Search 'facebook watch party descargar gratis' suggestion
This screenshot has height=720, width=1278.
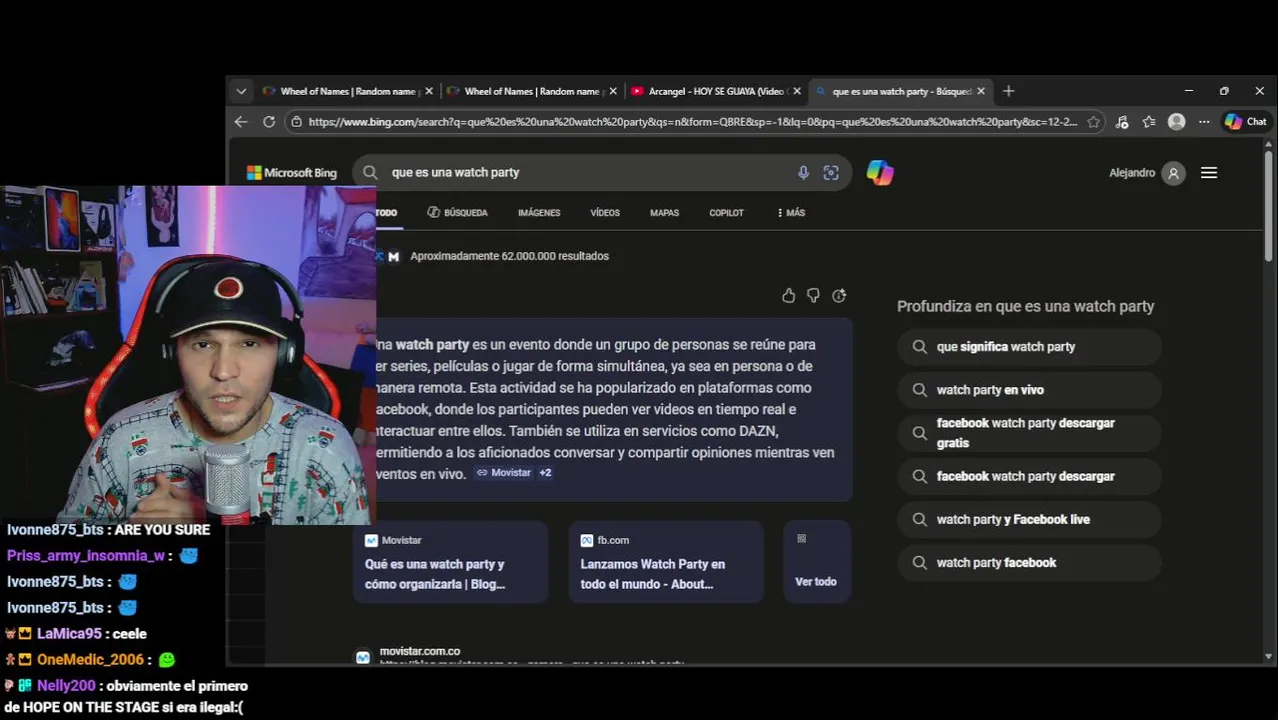point(1029,433)
